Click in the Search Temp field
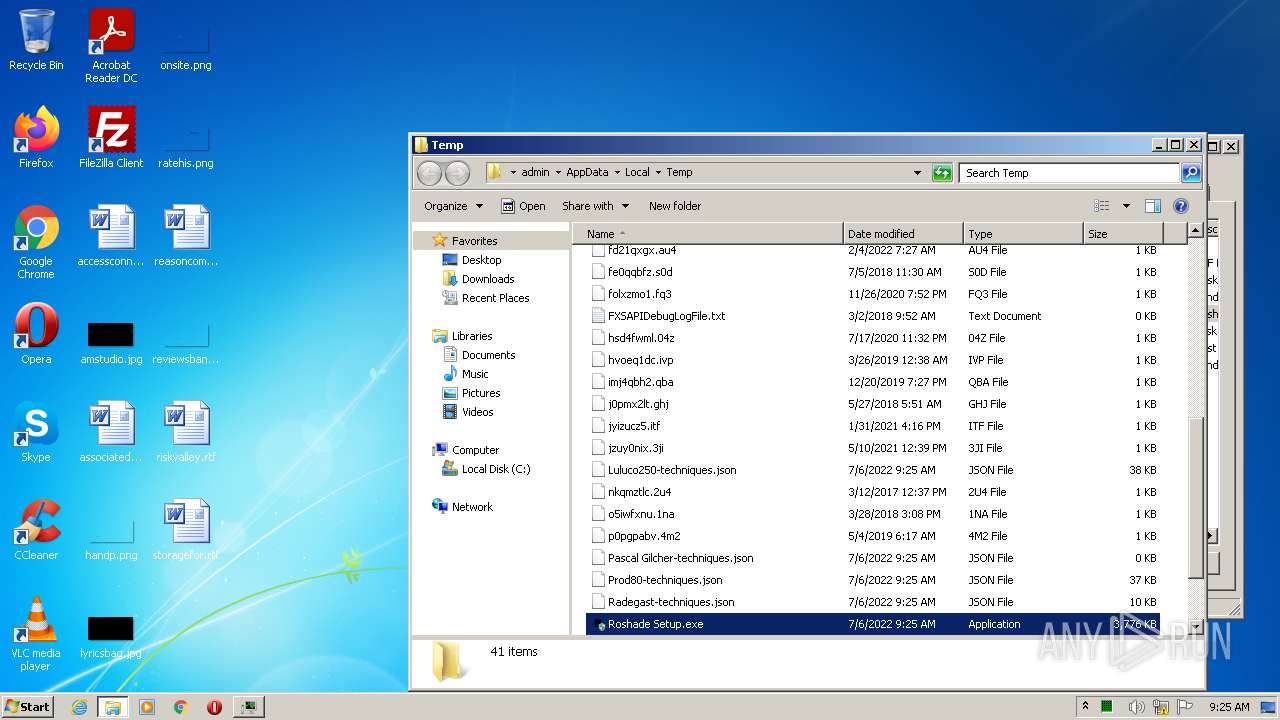 click(1069, 173)
